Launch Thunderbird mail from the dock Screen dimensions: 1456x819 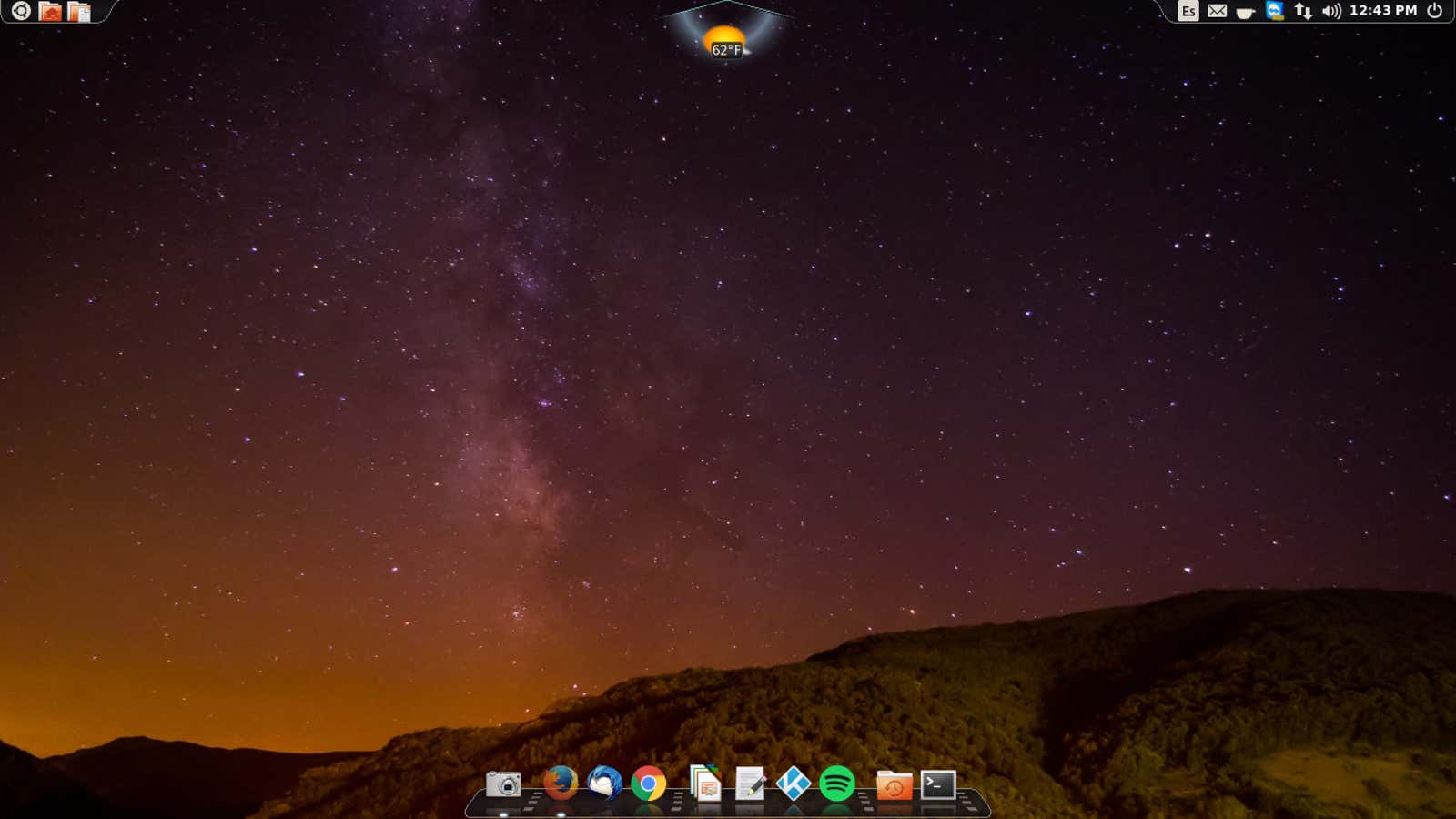[604, 783]
